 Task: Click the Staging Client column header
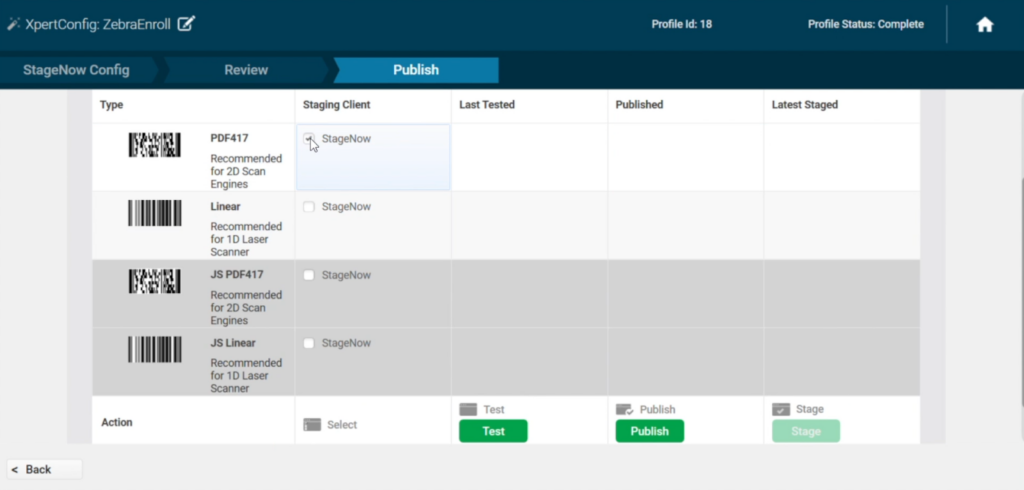coord(336,105)
